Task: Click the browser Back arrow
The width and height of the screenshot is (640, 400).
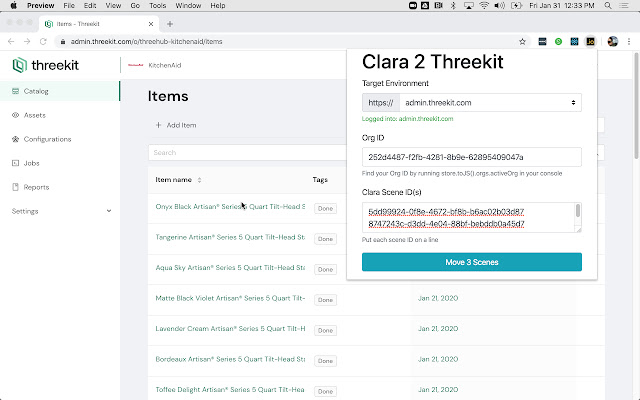Action: tap(11, 41)
